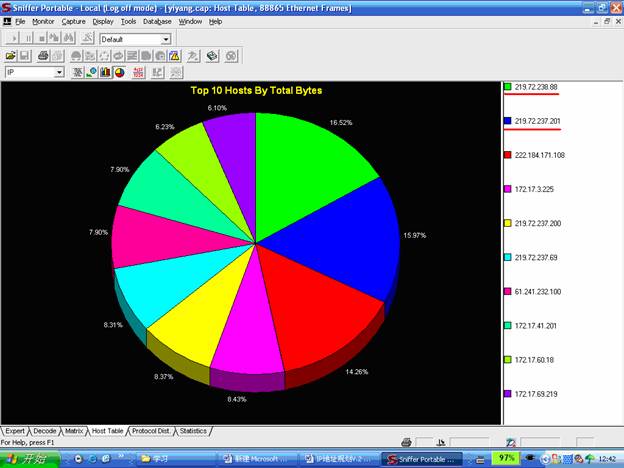Click the Pause capture icon
Viewport: 624px width, 468px height.
(x=27, y=39)
